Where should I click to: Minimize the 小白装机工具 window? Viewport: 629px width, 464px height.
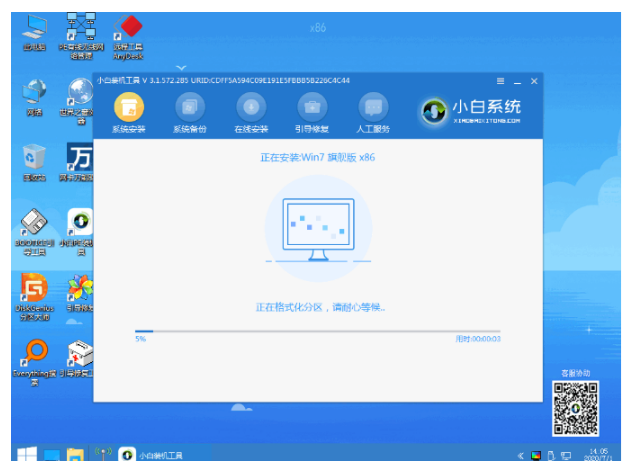click(517, 80)
